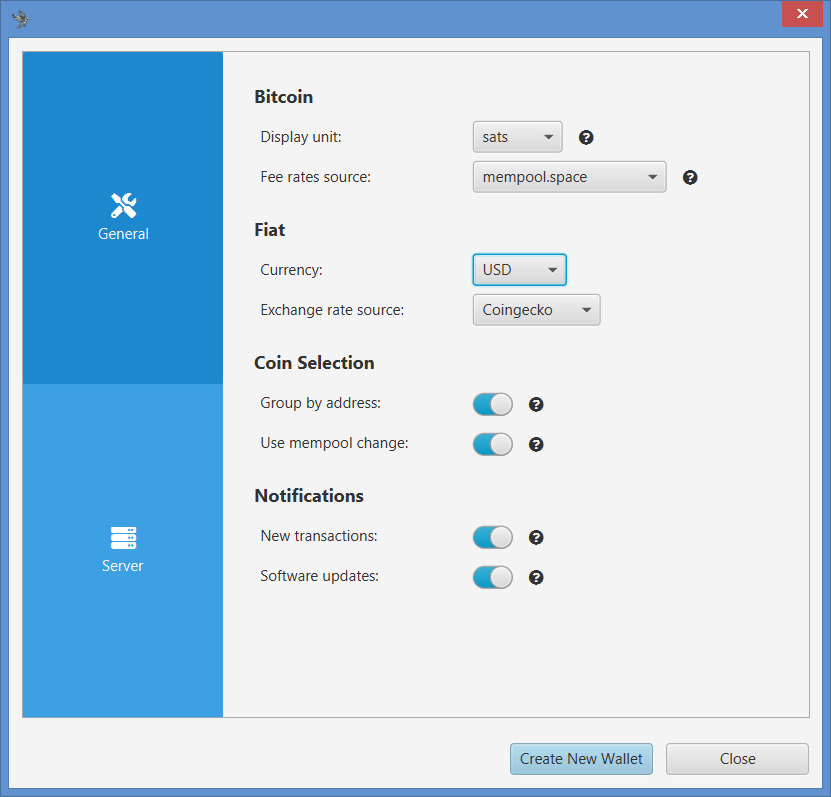Show help for Use mempool change
Screen dimensions: 831x797
[536, 444]
